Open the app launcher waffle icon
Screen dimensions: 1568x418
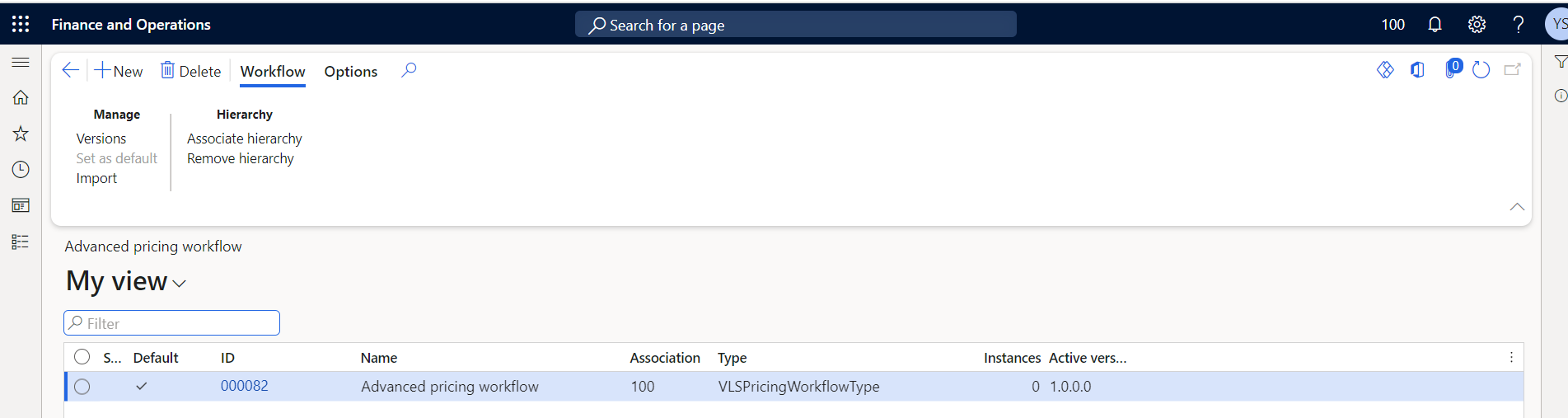click(x=21, y=25)
